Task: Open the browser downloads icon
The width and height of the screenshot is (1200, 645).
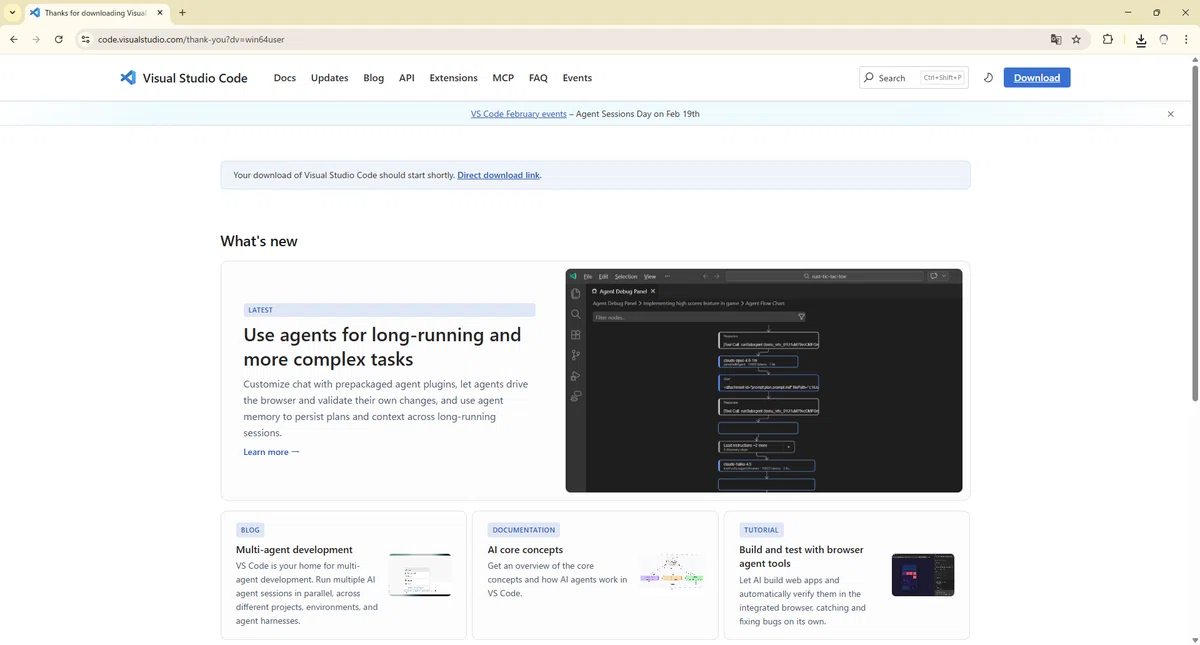Action: [1141, 40]
